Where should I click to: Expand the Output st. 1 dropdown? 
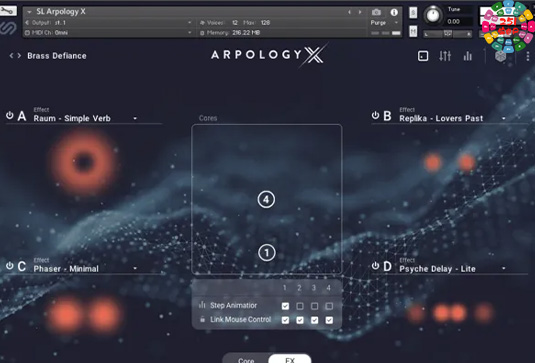click(x=190, y=23)
